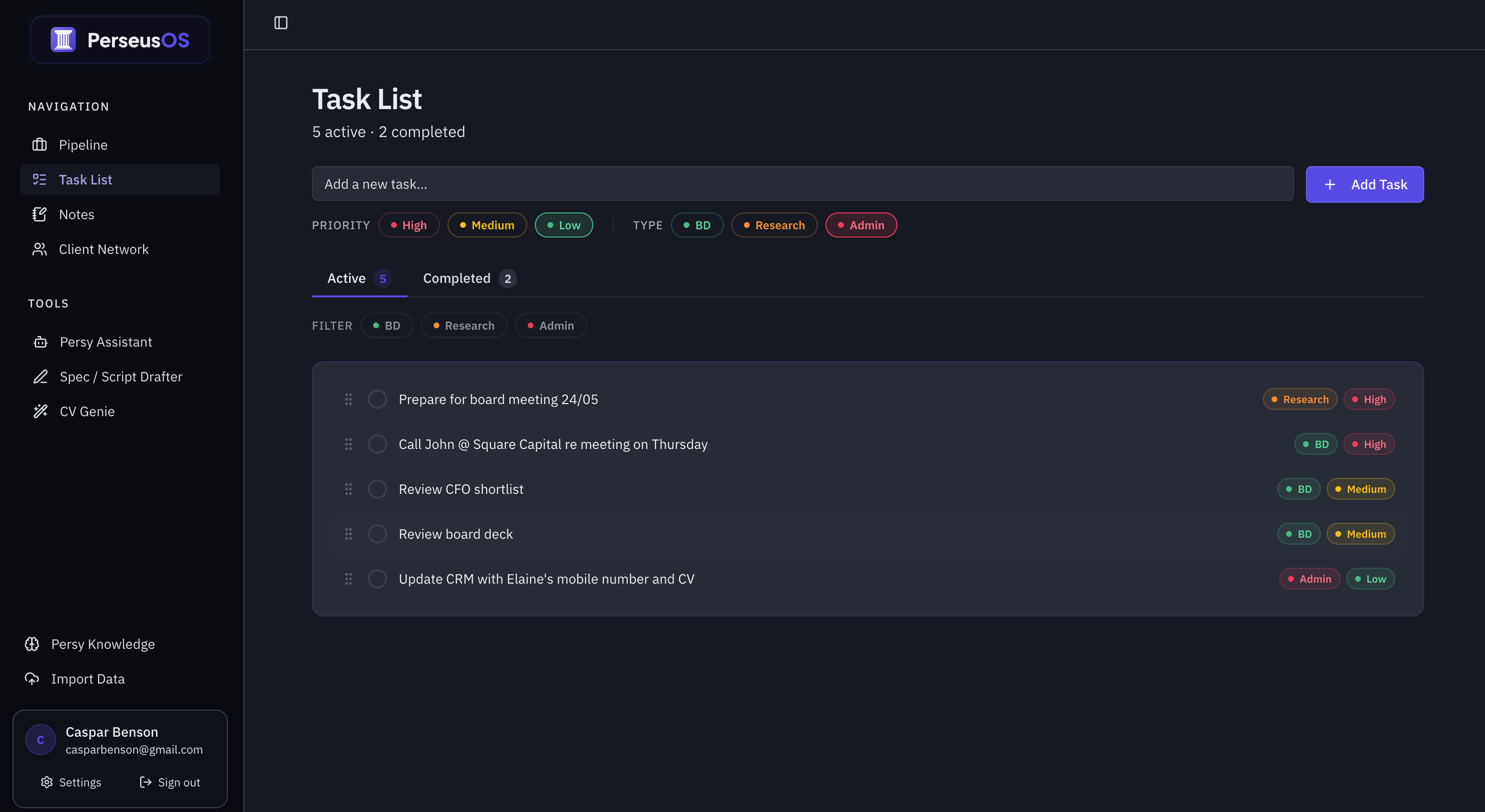
Task: Set task type to Research
Action: (774, 225)
